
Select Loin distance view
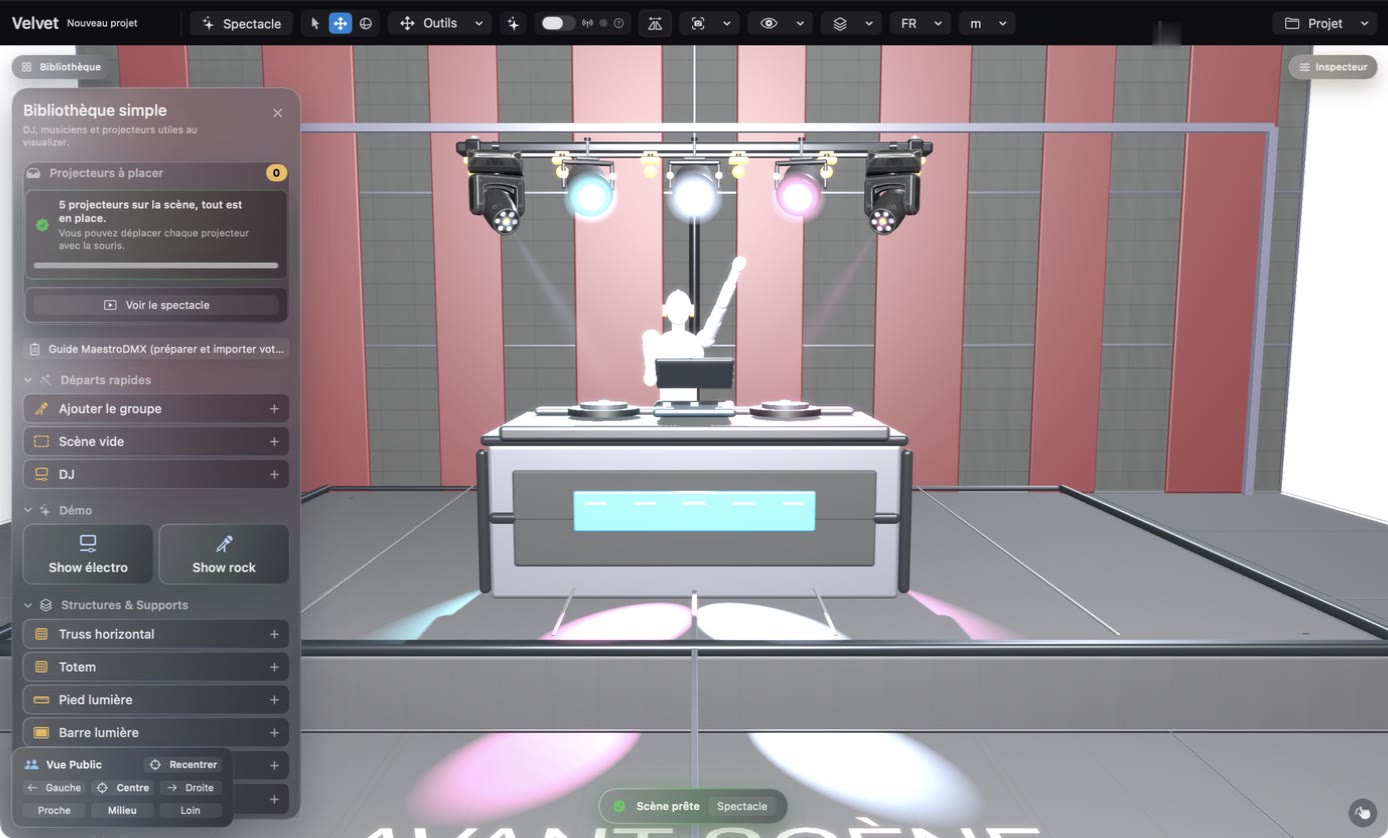(x=190, y=810)
